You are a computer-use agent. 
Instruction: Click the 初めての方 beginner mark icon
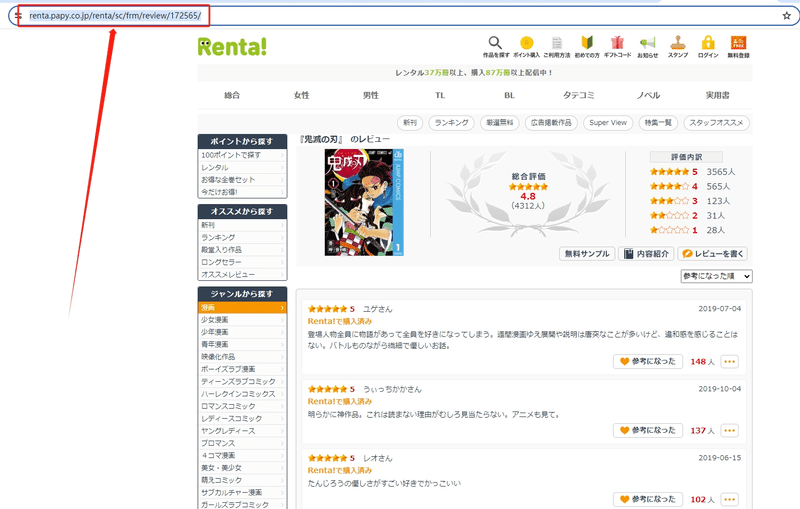click(x=587, y=43)
